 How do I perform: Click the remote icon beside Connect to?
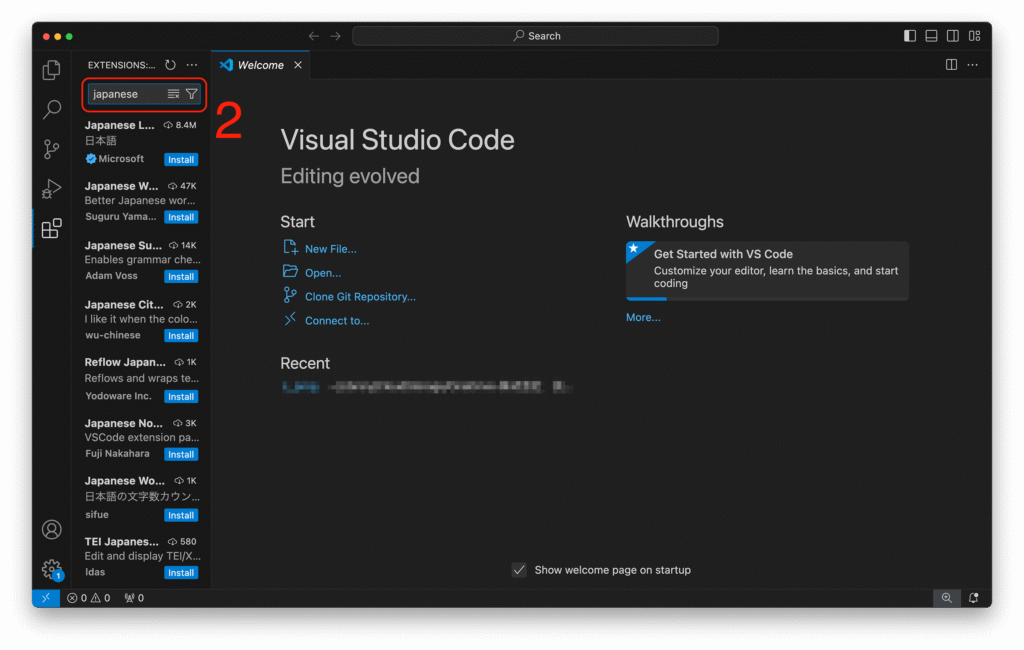tap(290, 319)
